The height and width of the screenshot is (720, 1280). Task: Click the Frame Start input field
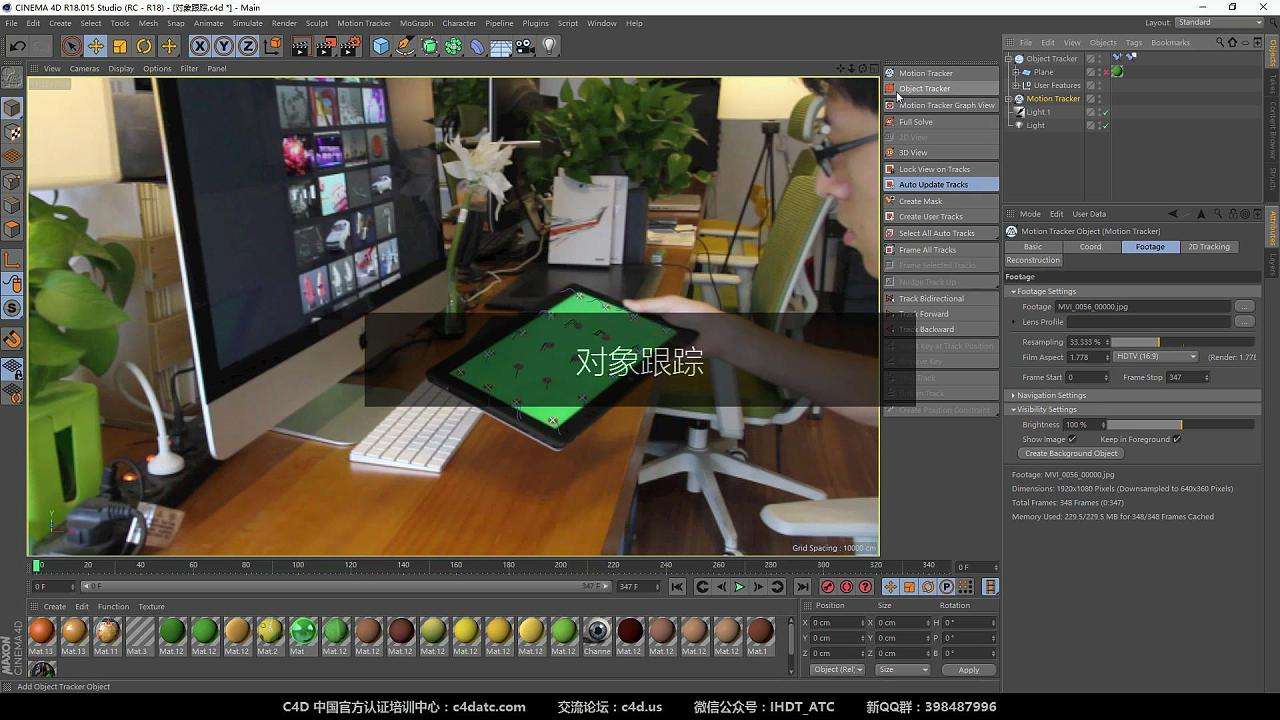click(1086, 378)
